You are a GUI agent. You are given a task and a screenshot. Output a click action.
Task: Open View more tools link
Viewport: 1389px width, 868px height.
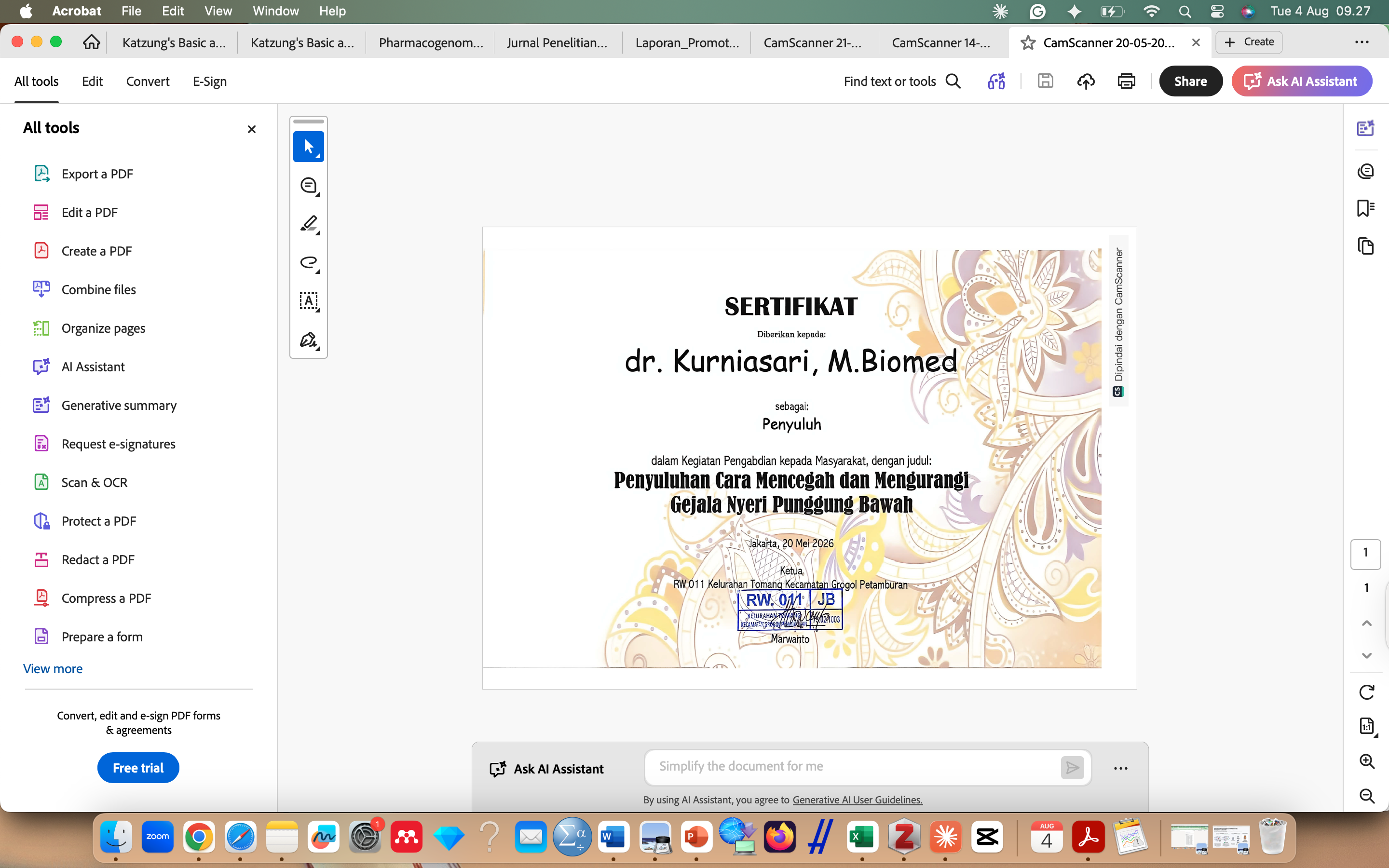52,669
